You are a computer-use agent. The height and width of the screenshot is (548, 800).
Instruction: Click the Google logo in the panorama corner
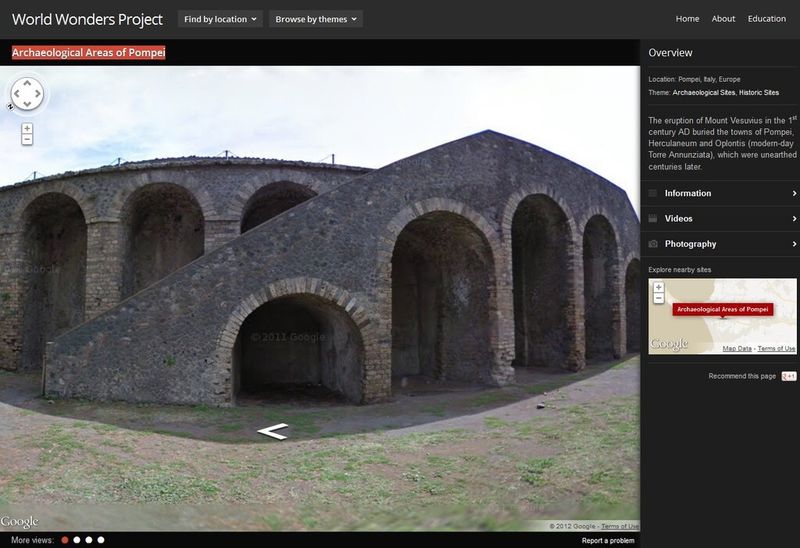click(19, 521)
